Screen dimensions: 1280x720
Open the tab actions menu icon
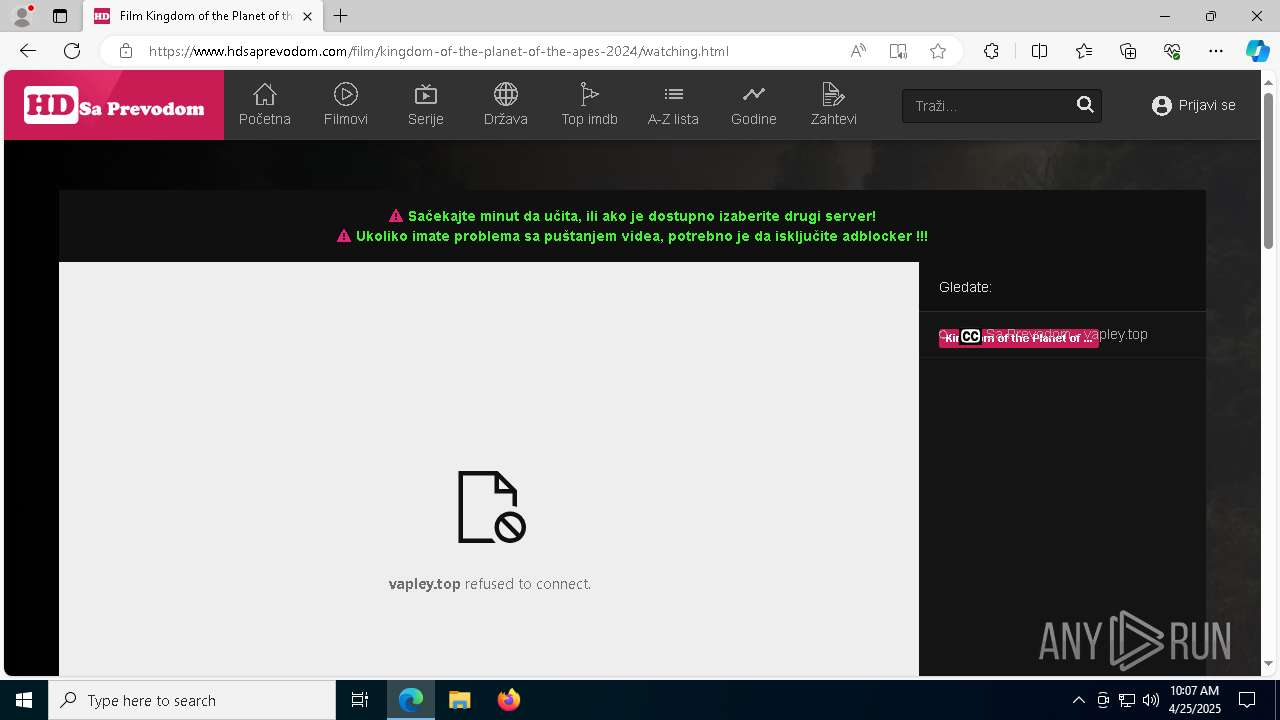pyautogui.click(x=60, y=16)
